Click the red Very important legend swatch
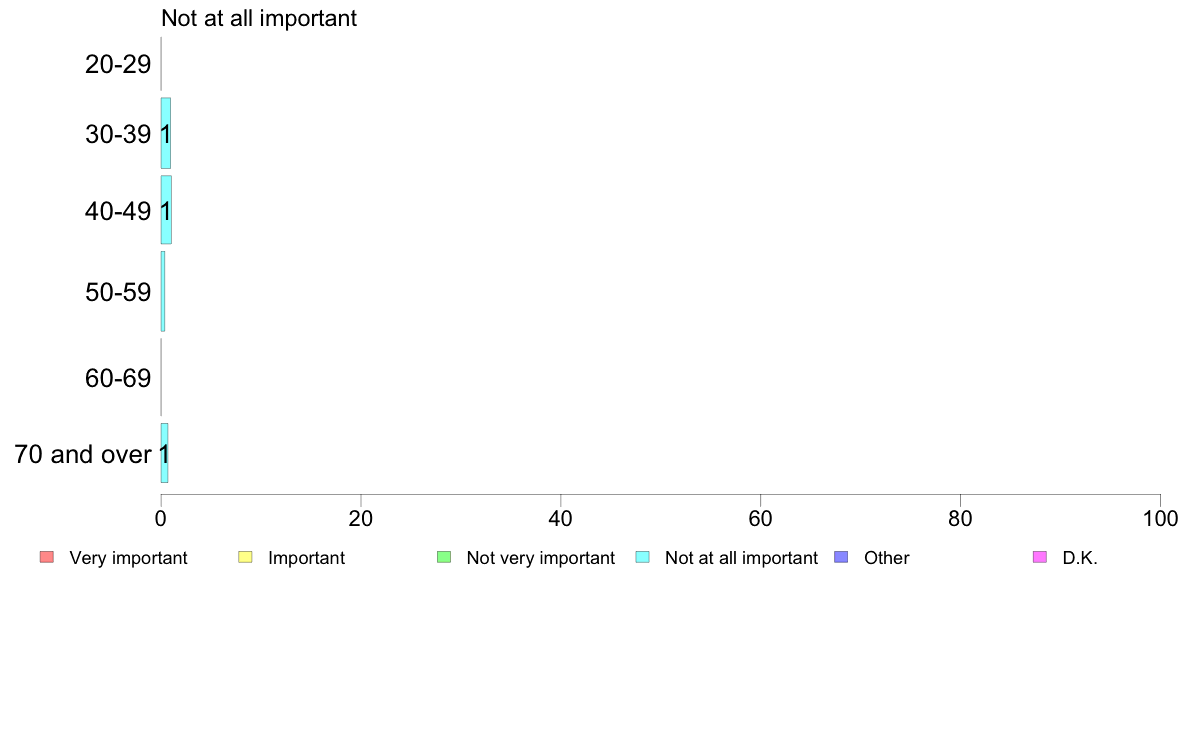Viewport: 1188px width, 736px height. (x=47, y=557)
